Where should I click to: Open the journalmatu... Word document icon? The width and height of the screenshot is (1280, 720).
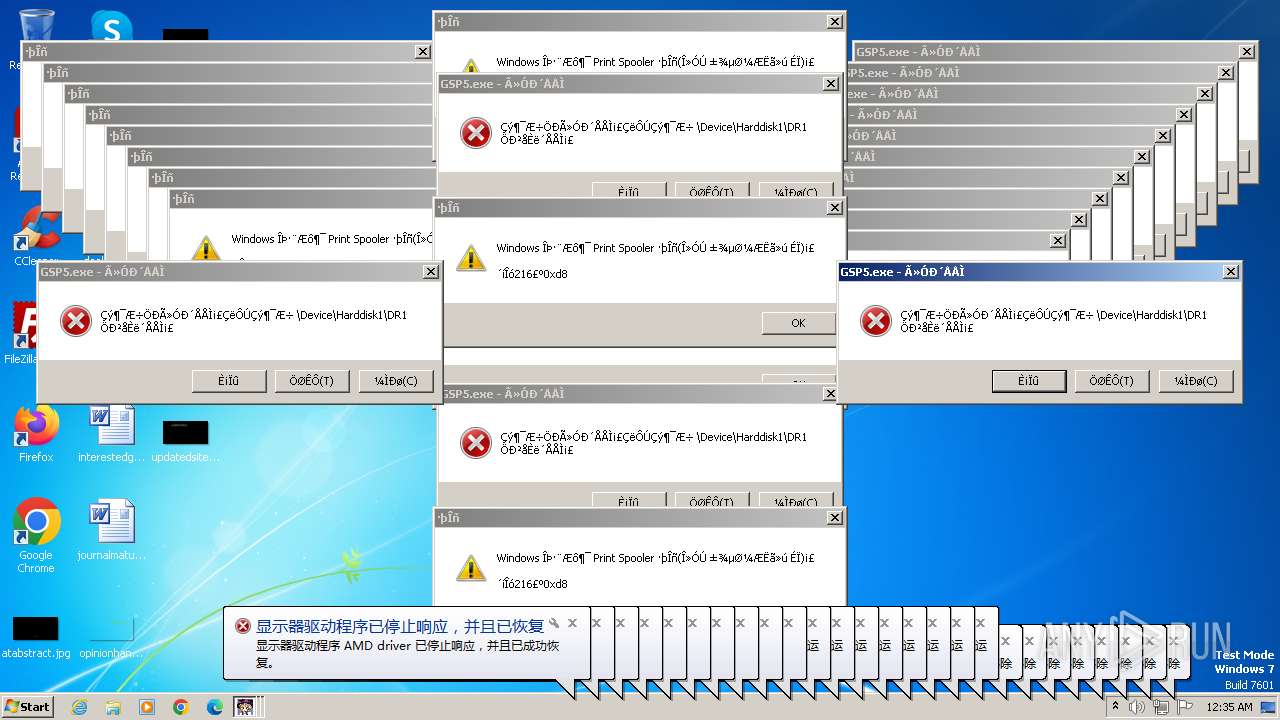pyautogui.click(x=111, y=530)
